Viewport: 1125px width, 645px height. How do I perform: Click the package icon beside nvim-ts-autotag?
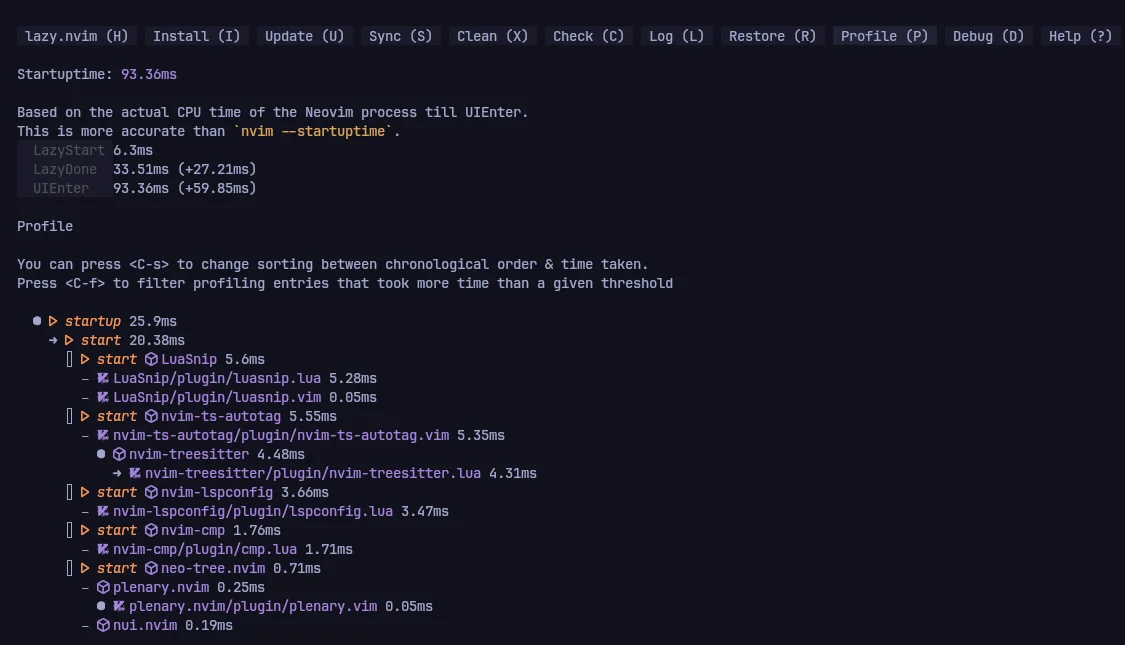pos(151,416)
